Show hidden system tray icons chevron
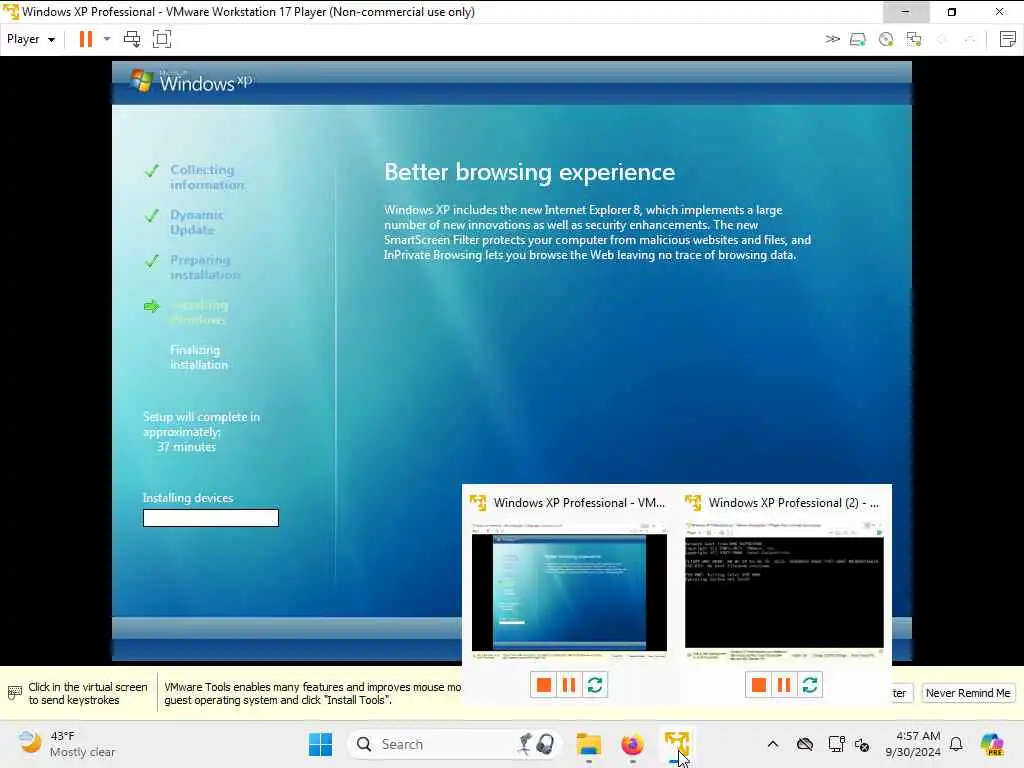The width and height of the screenshot is (1024, 768). 773,744
